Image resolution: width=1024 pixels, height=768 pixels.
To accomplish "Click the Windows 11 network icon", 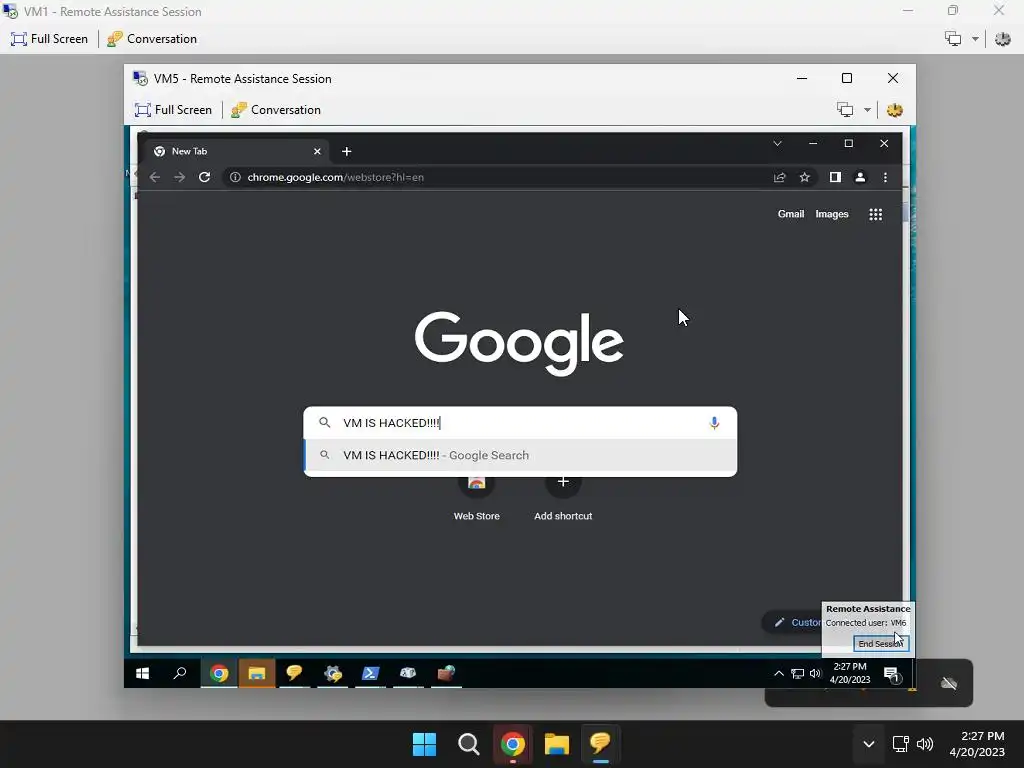I will [x=901, y=744].
